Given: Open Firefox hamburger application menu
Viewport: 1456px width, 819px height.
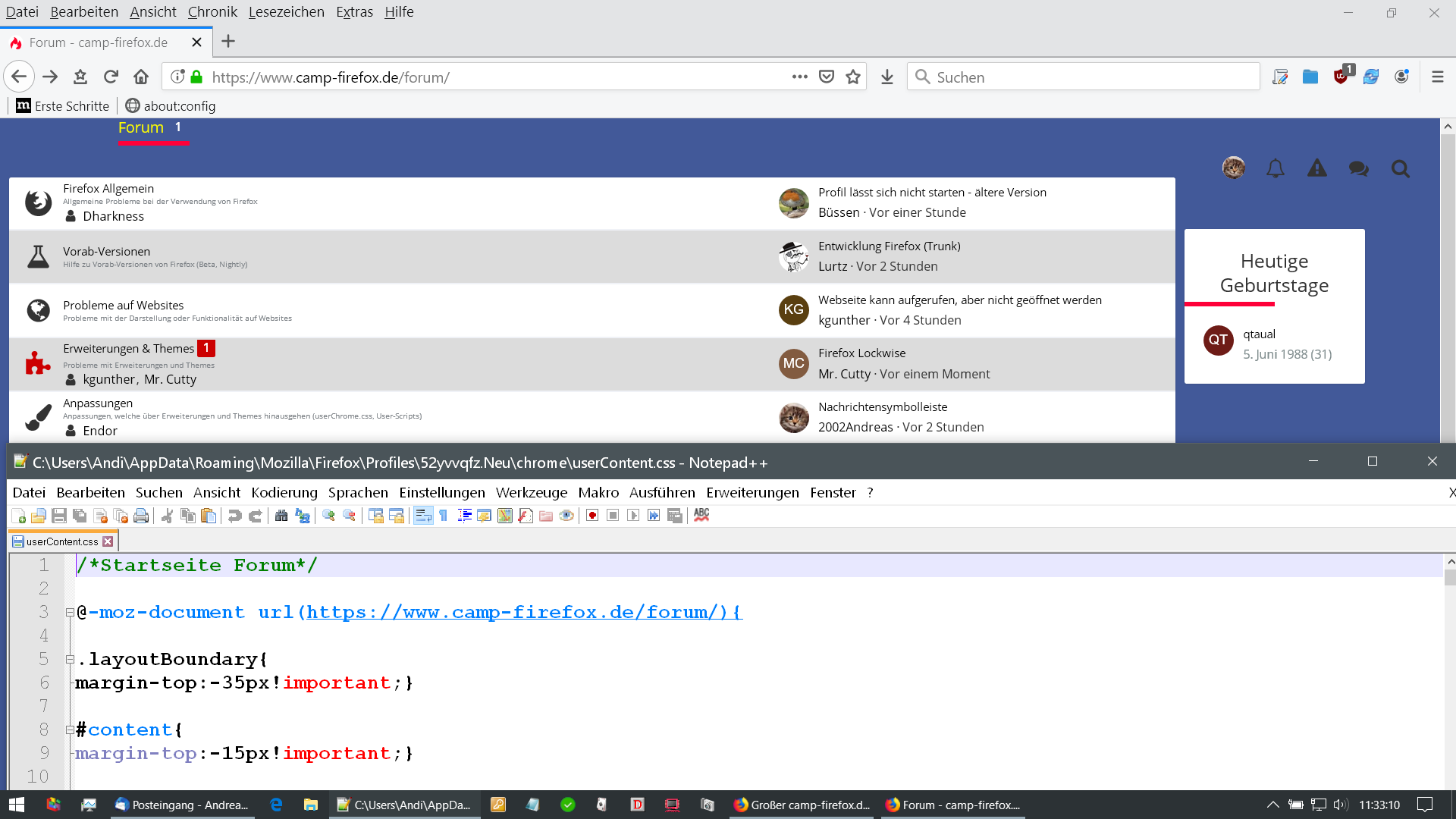Looking at the screenshot, I should point(1437,77).
